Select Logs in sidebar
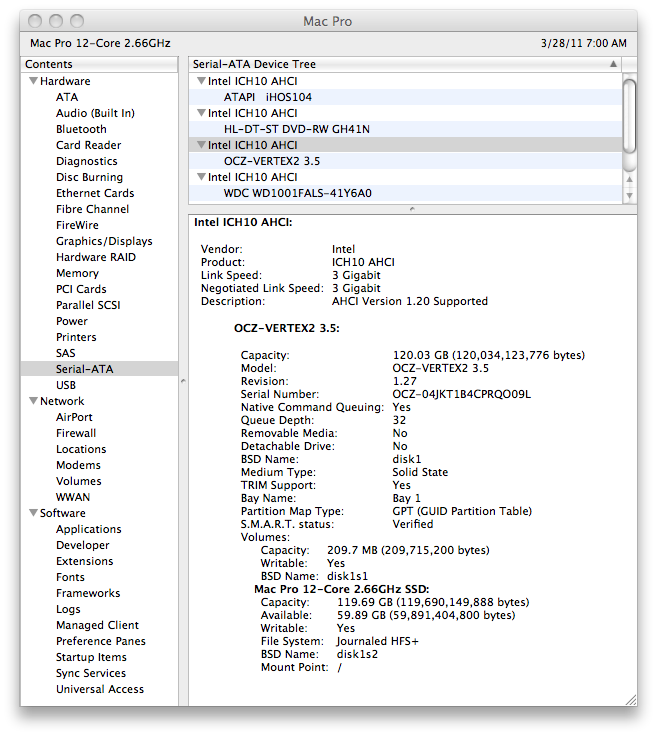This screenshot has width=657, height=736. pos(68,609)
